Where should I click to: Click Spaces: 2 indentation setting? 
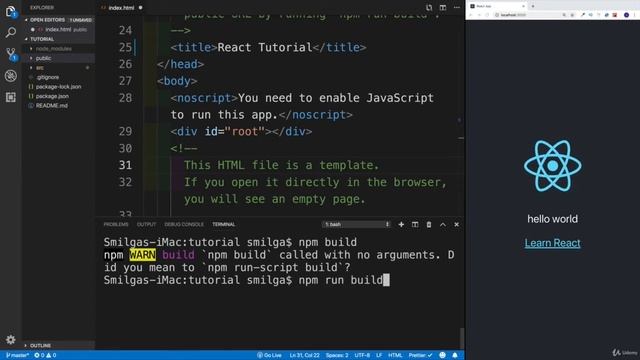337,356
